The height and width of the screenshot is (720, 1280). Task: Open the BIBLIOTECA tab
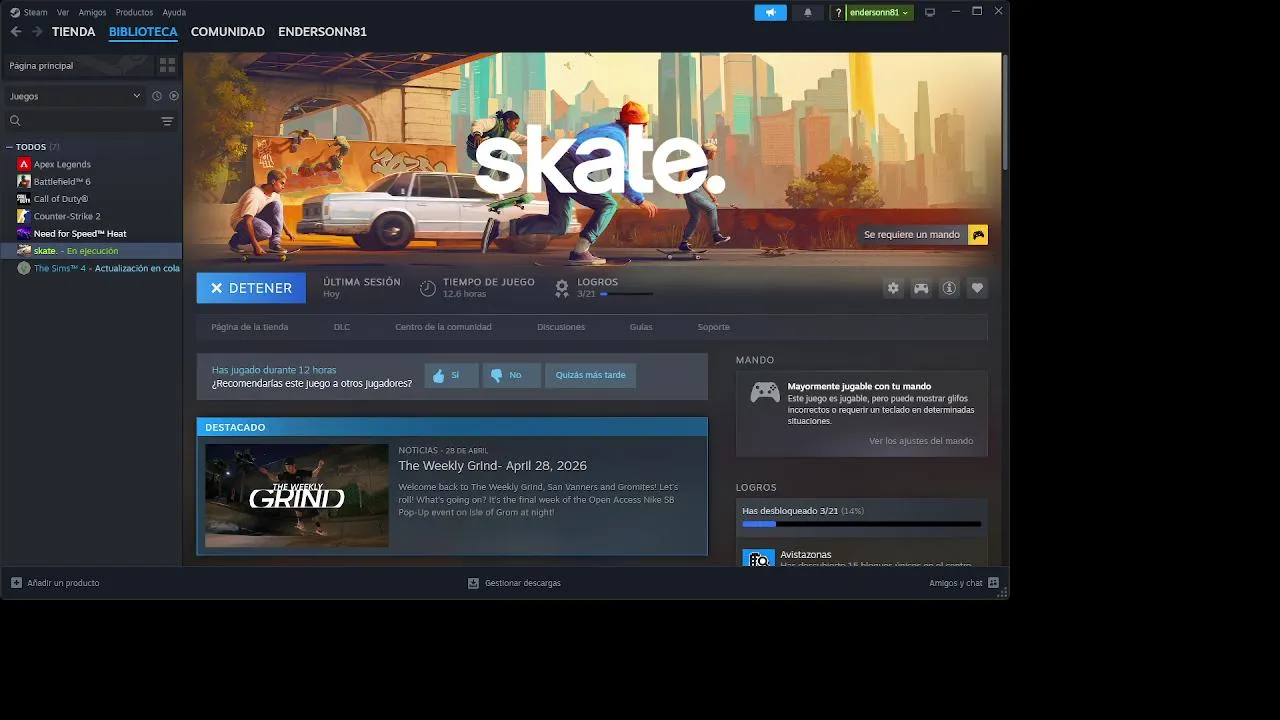click(143, 32)
